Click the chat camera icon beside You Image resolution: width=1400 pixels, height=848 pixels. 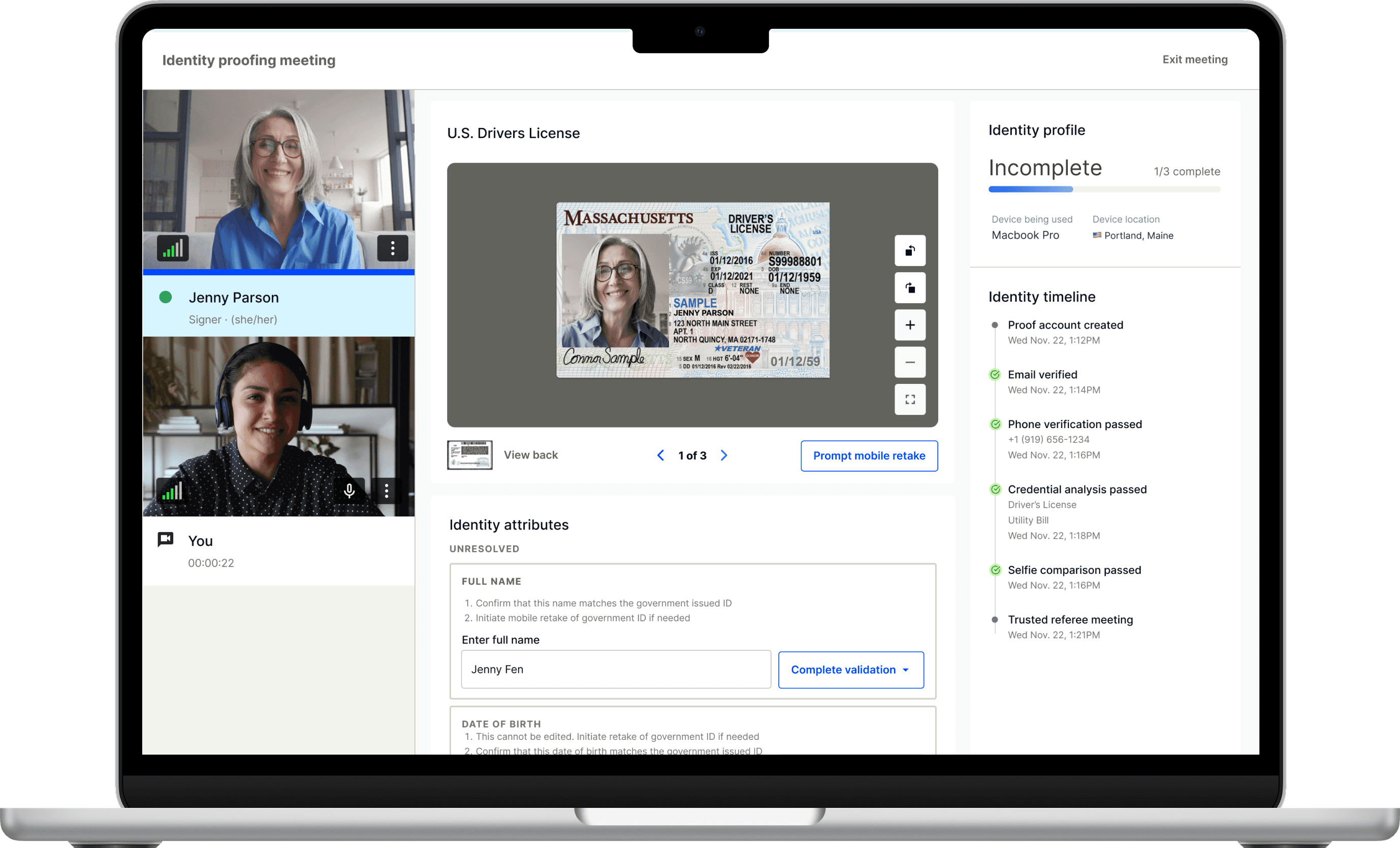click(x=165, y=540)
